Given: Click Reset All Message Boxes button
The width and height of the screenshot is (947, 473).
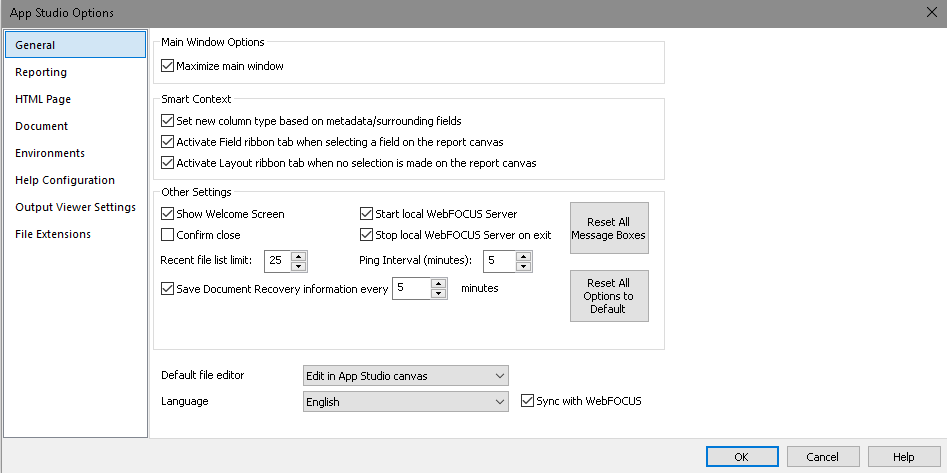Looking at the screenshot, I should [x=609, y=228].
